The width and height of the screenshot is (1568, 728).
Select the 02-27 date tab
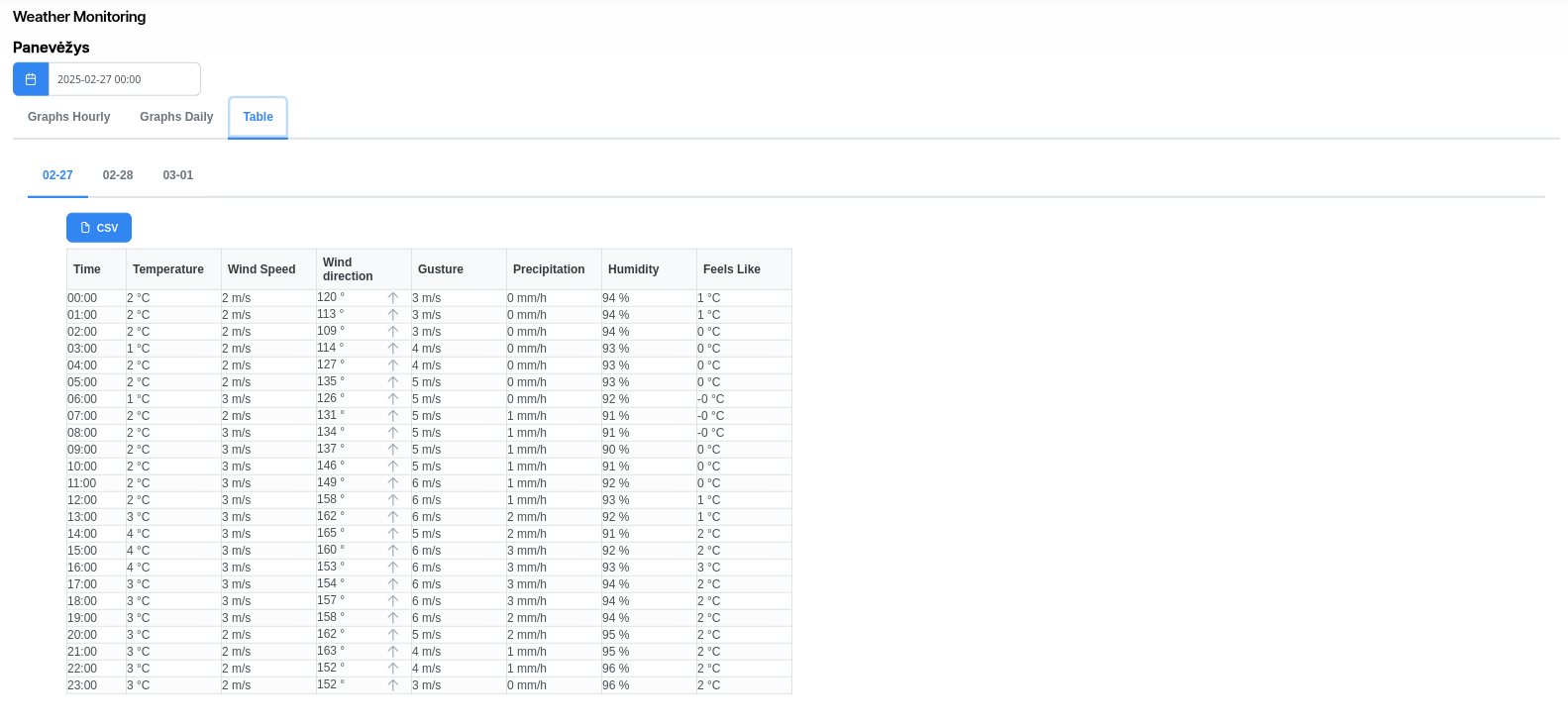[57, 175]
